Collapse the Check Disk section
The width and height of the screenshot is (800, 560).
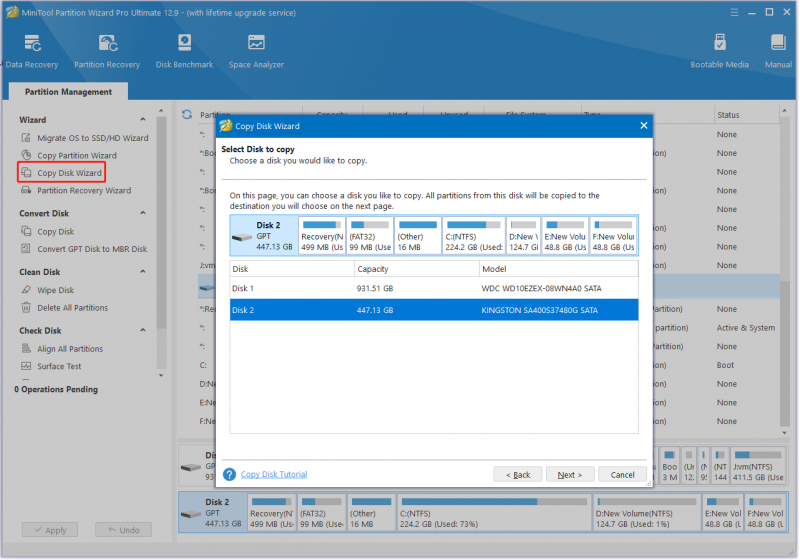coord(143,330)
